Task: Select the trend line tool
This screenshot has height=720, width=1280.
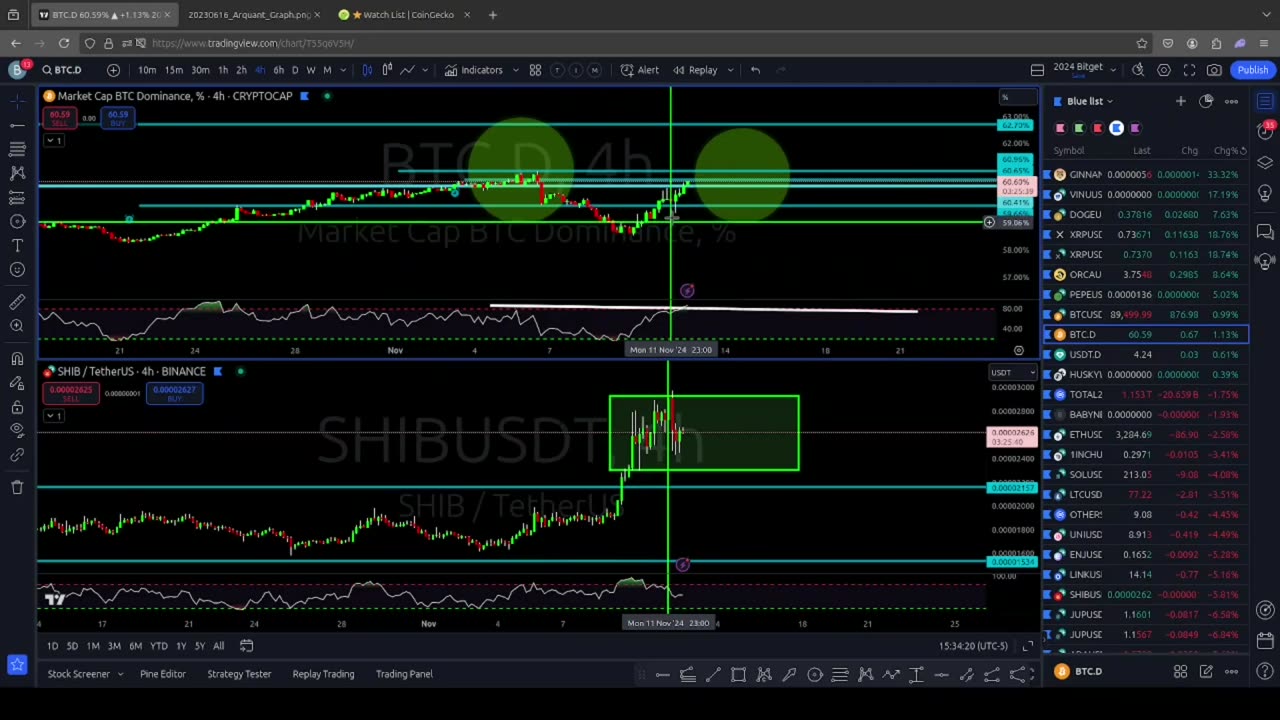Action: coord(17,125)
